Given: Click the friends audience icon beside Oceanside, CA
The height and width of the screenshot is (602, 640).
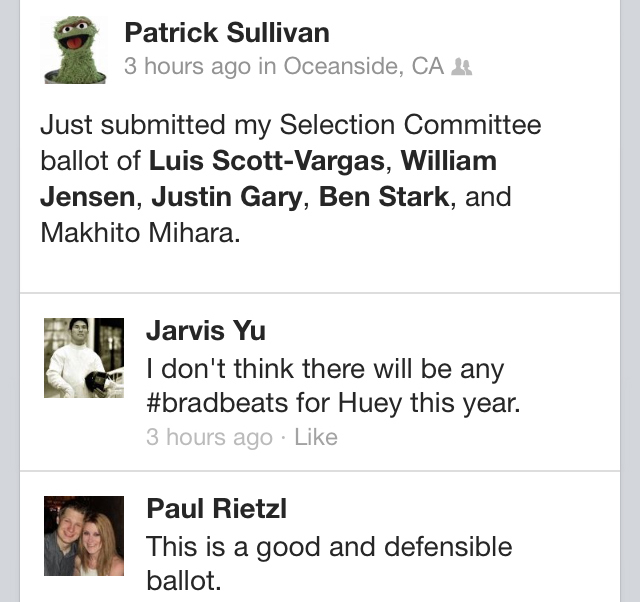Looking at the screenshot, I should point(461,67).
